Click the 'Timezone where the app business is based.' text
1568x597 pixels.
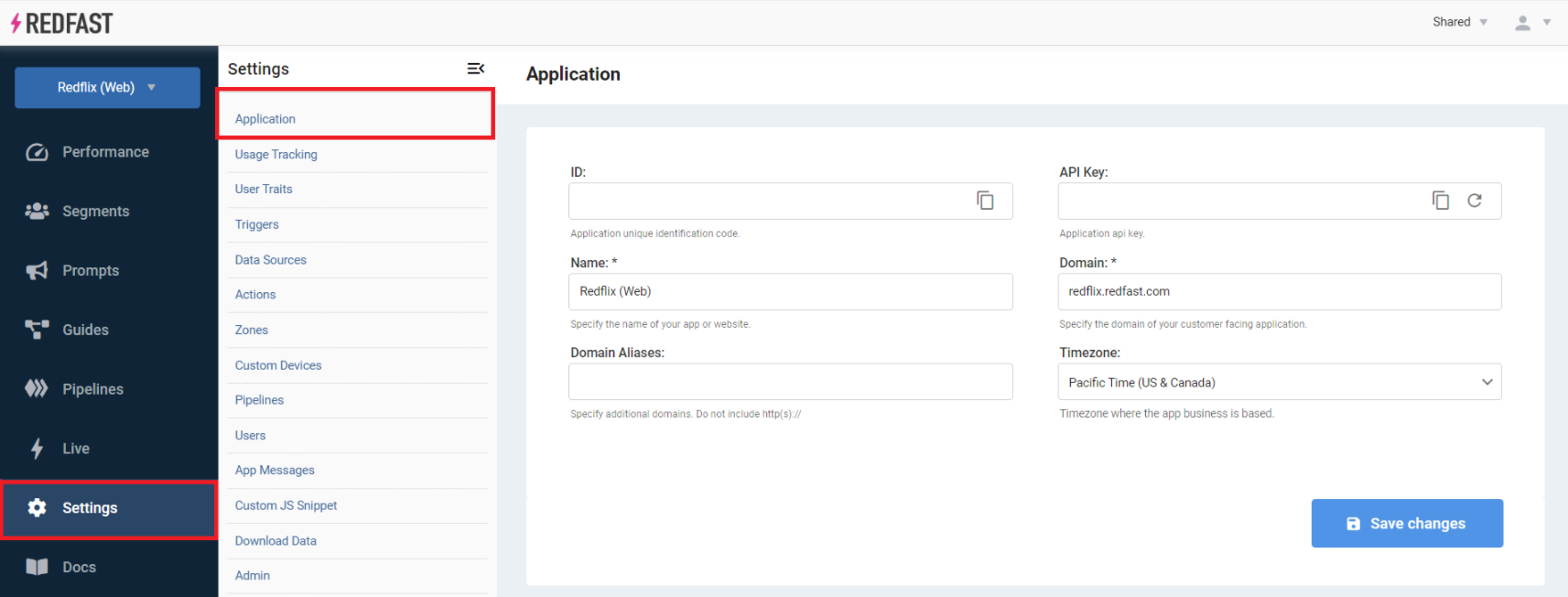[x=1166, y=414]
